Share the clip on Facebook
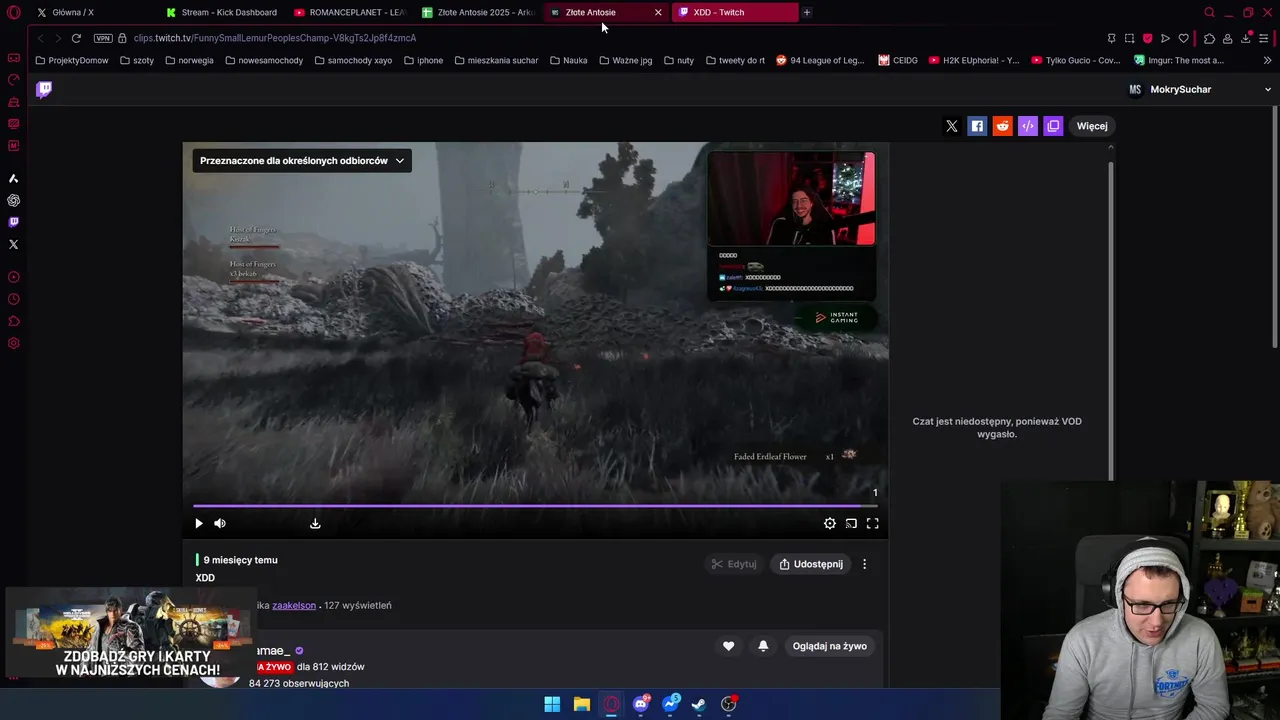Screen dimensions: 1280x720 tap(977, 126)
